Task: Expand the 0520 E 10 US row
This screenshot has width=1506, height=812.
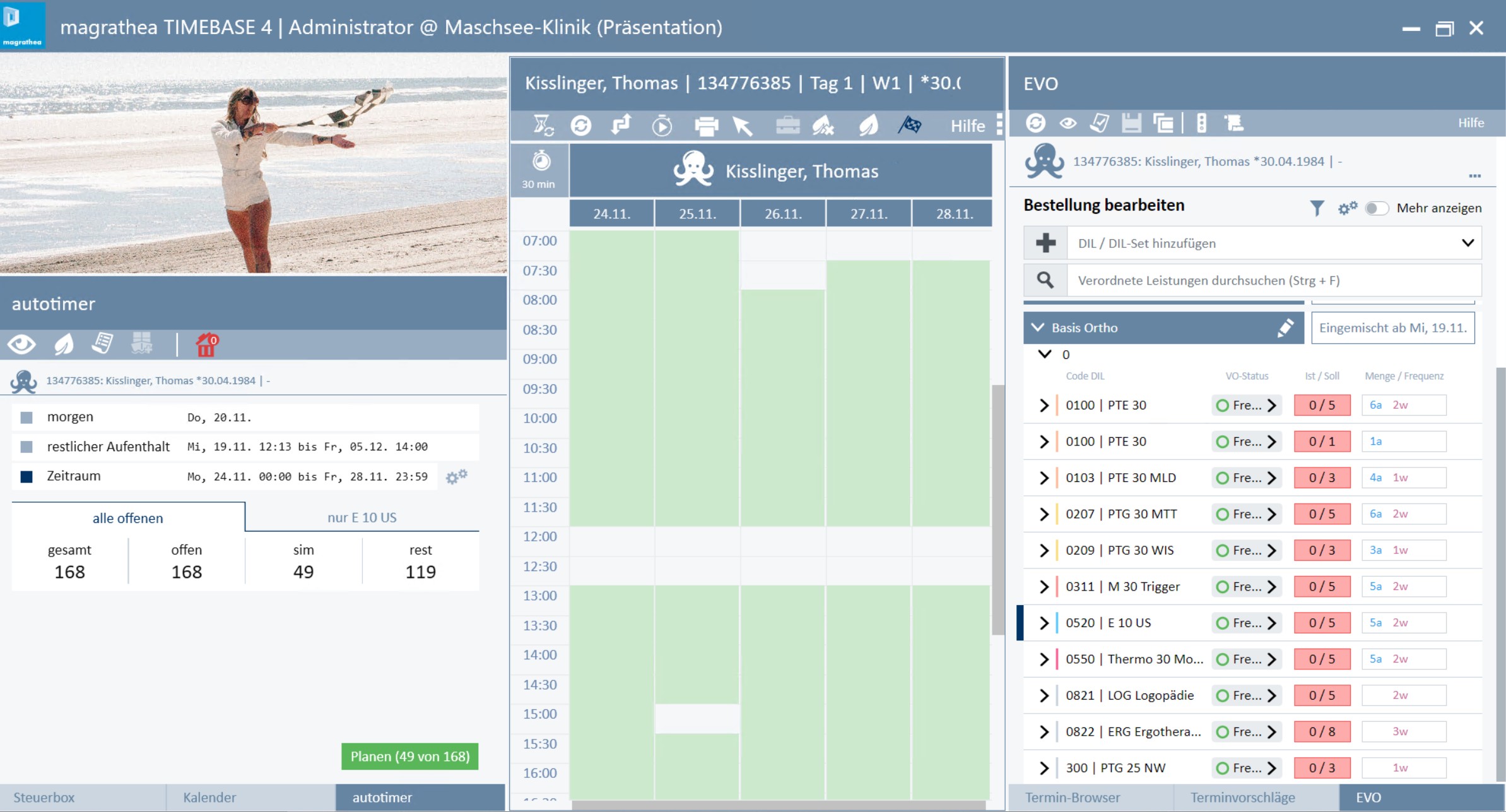Action: click(1044, 623)
